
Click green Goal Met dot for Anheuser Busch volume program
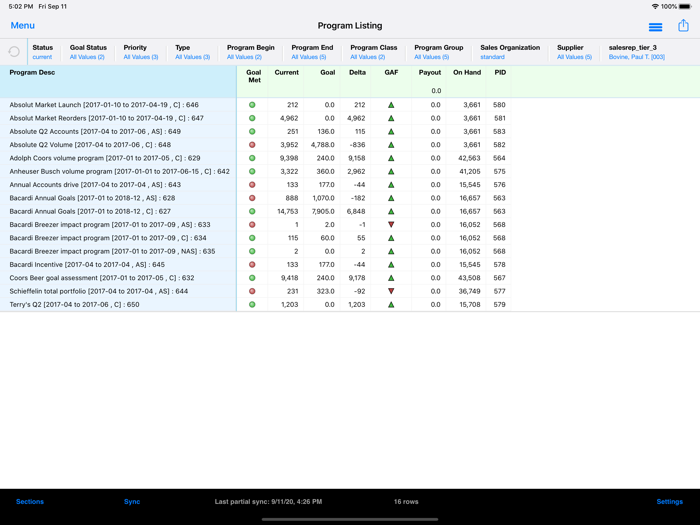coord(252,171)
